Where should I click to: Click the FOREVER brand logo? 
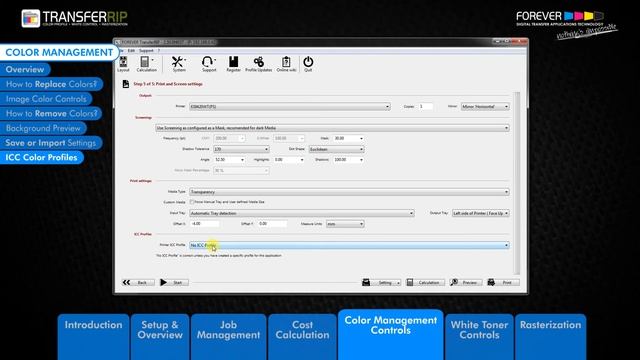click(x=566, y=24)
